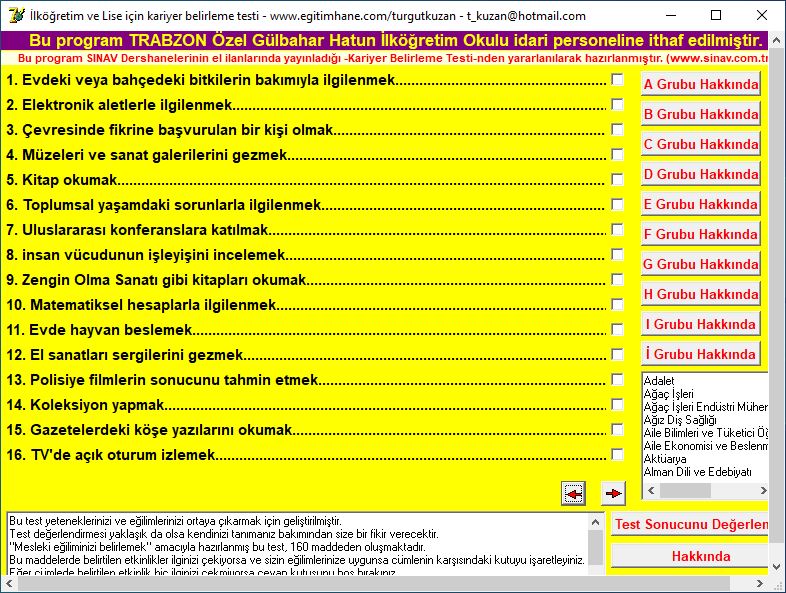786x593 pixels.
Task: Open B Grubu Hakkında info
Action: coord(701,114)
